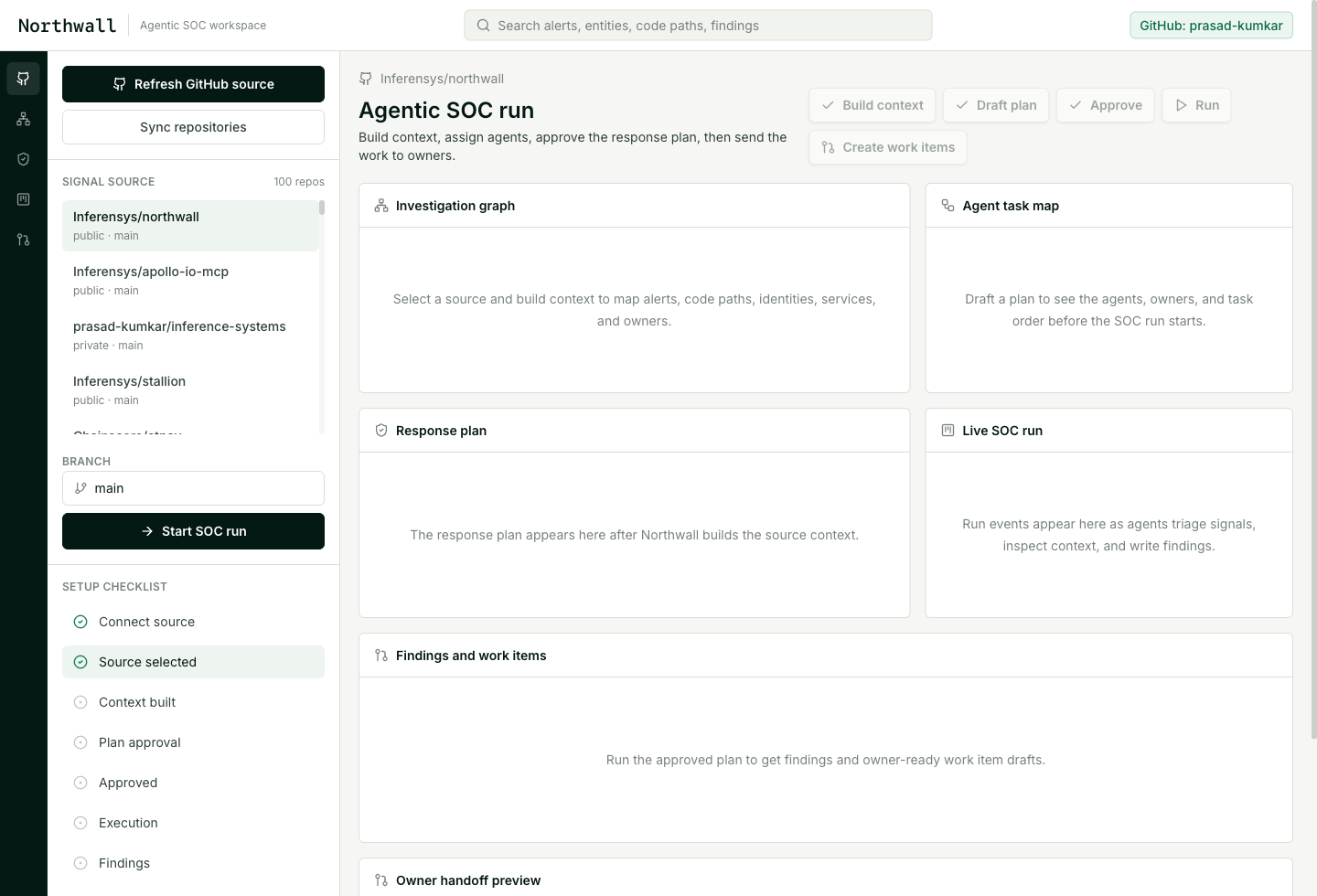Click the Run step button
Viewport: 1317px width, 896px height.
(1196, 105)
